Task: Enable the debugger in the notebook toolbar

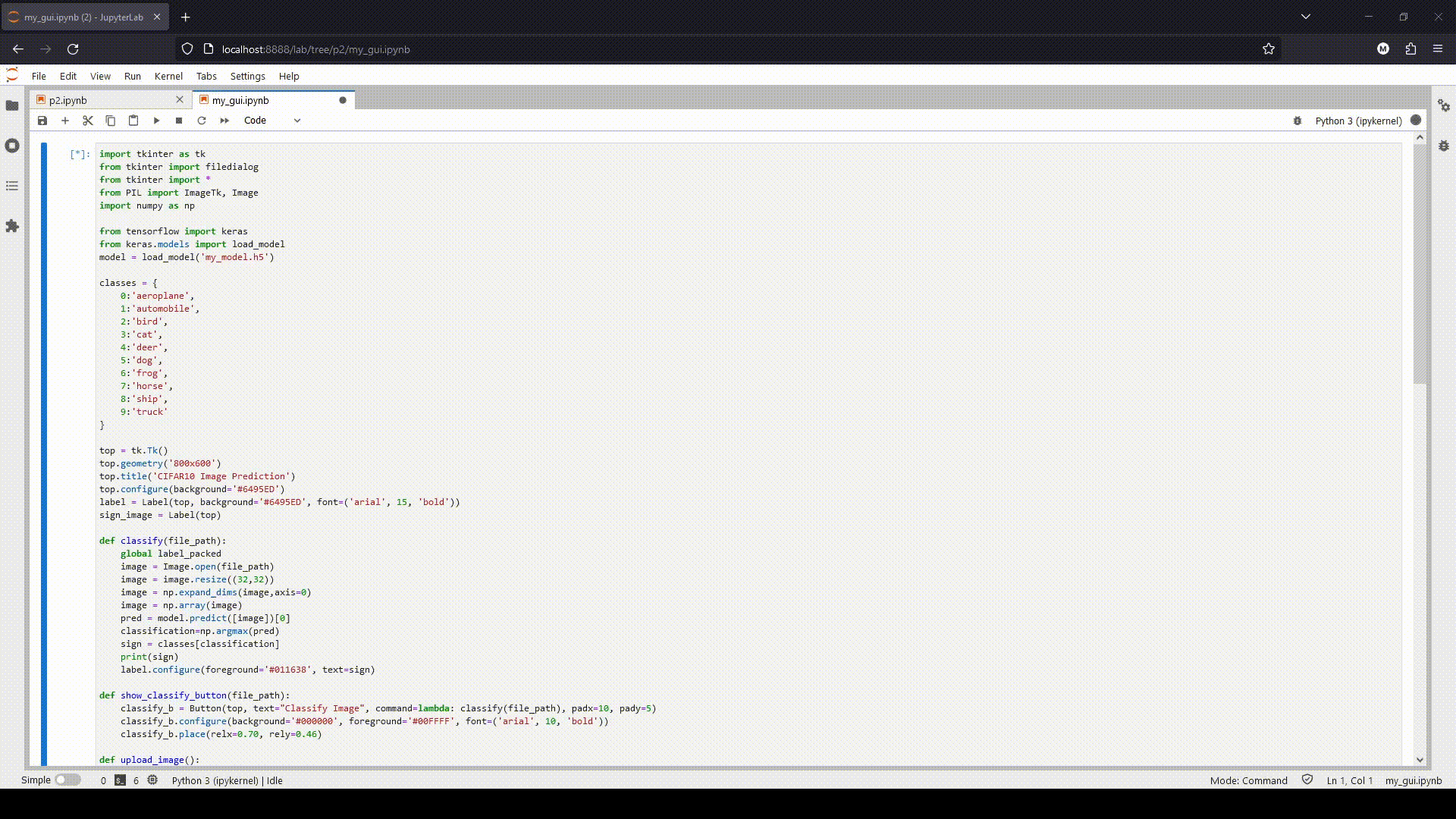Action: coord(1298,121)
